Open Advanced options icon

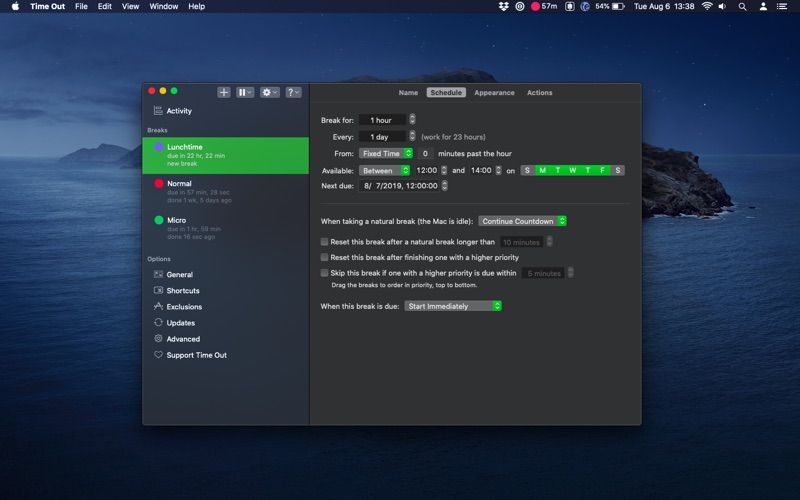[158, 339]
